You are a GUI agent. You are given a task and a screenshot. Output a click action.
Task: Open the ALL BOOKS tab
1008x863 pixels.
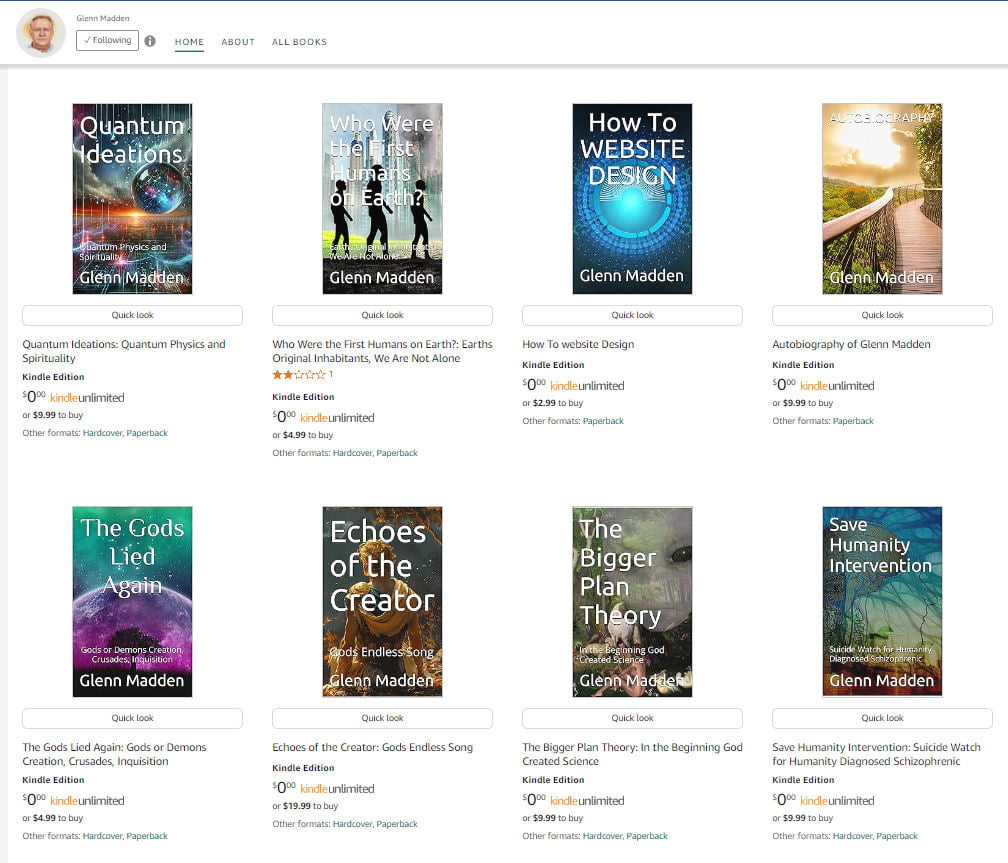[300, 43]
